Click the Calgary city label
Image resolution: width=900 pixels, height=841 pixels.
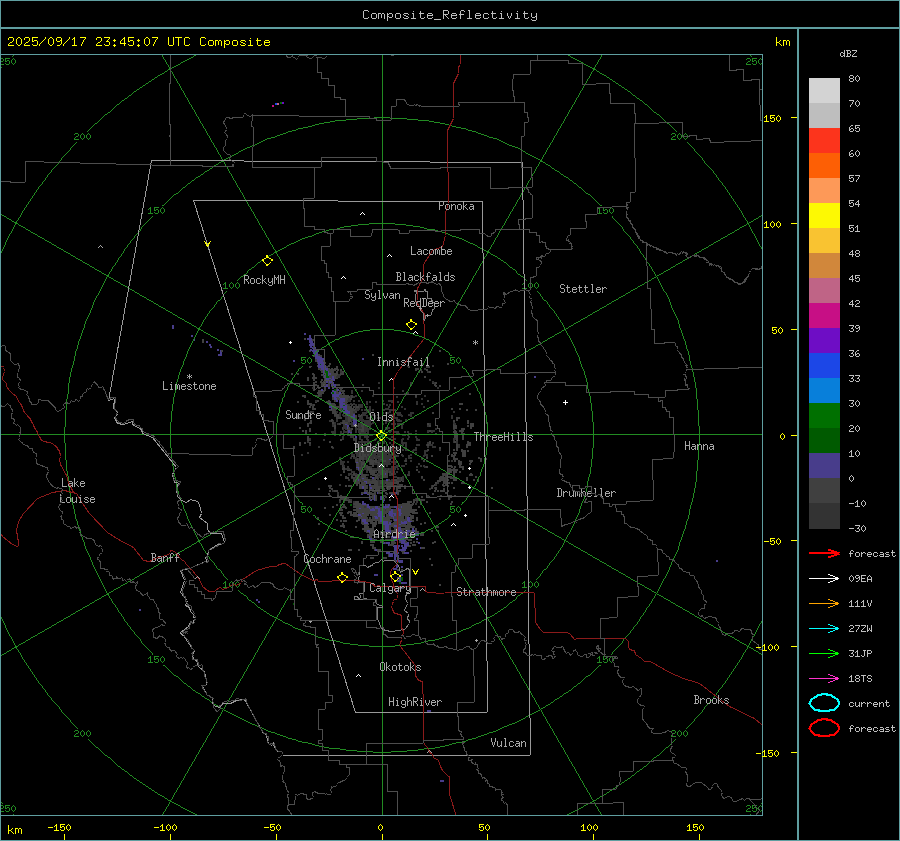click(x=390, y=589)
